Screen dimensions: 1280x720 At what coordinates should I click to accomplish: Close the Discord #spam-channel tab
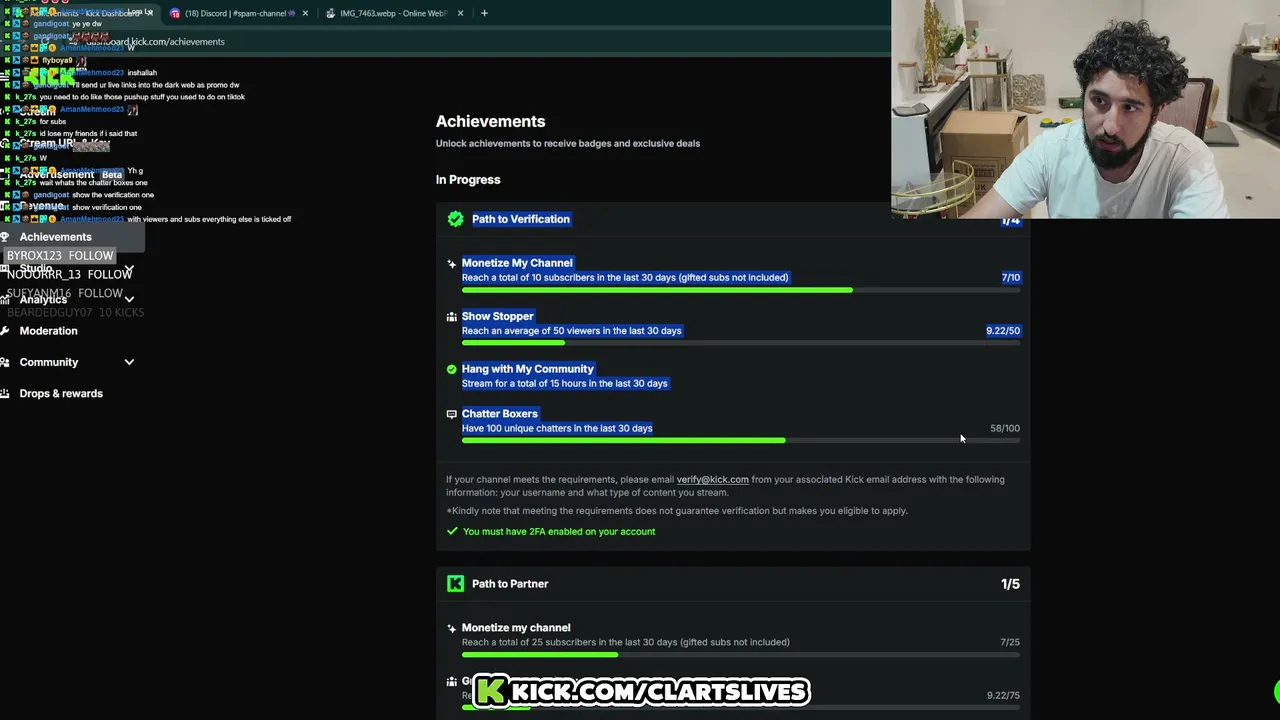tap(305, 13)
